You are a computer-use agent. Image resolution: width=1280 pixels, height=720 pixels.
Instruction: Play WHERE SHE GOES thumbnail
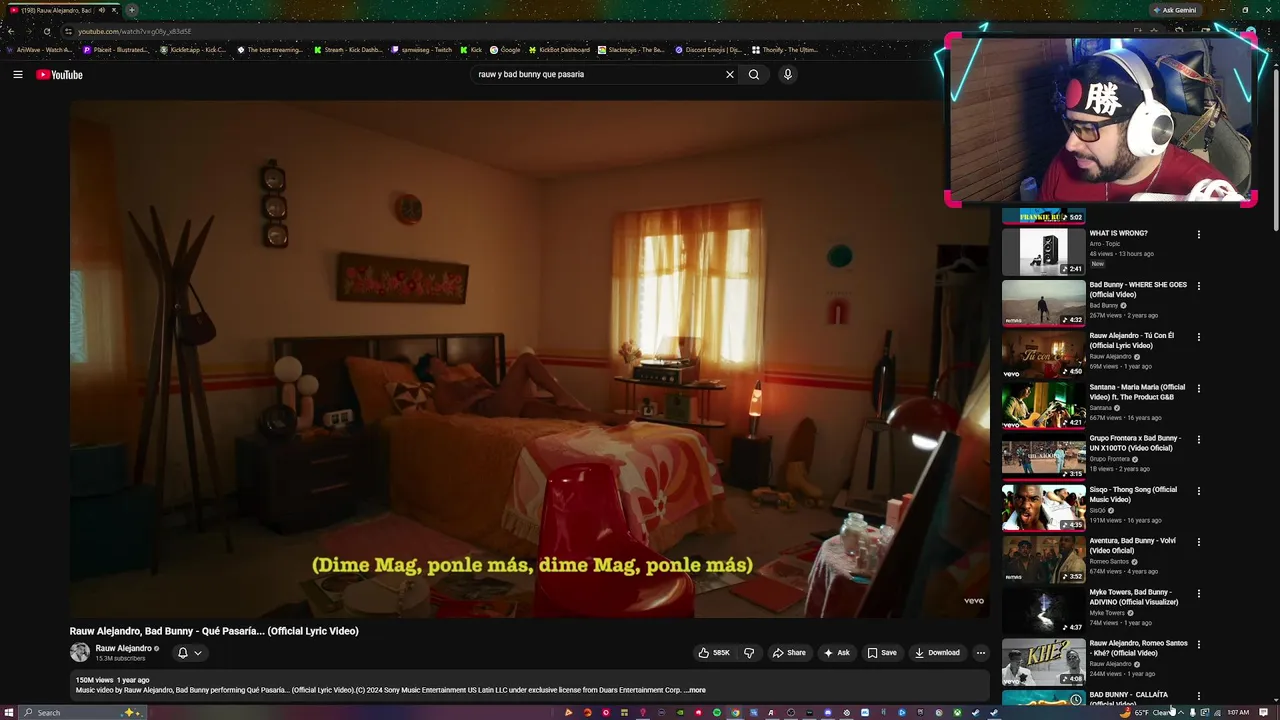click(x=1043, y=302)
